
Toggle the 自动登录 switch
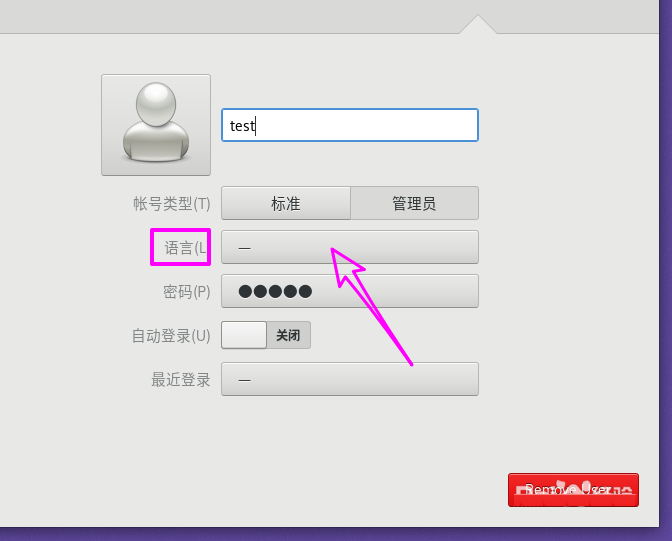(266, 335)
